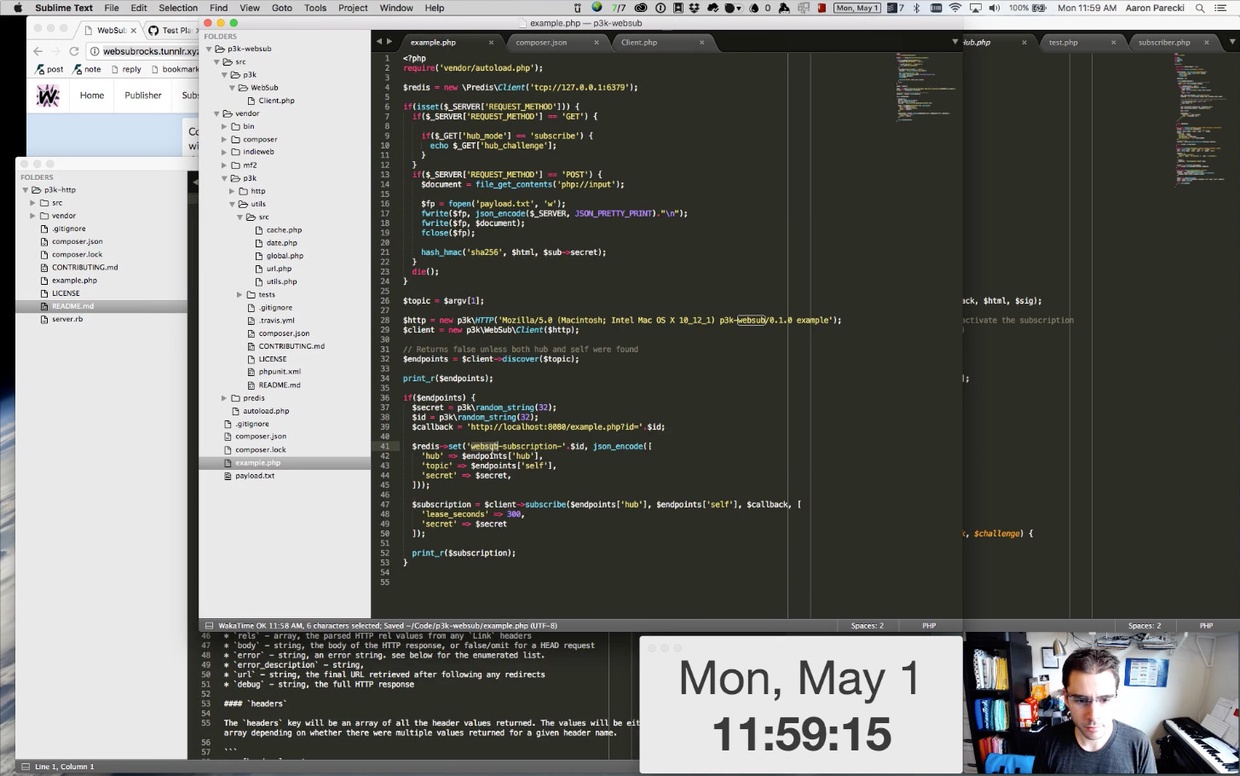1240x776 pixels.
Task: Switch to the test.php tab
Action: click(1063, 43)
